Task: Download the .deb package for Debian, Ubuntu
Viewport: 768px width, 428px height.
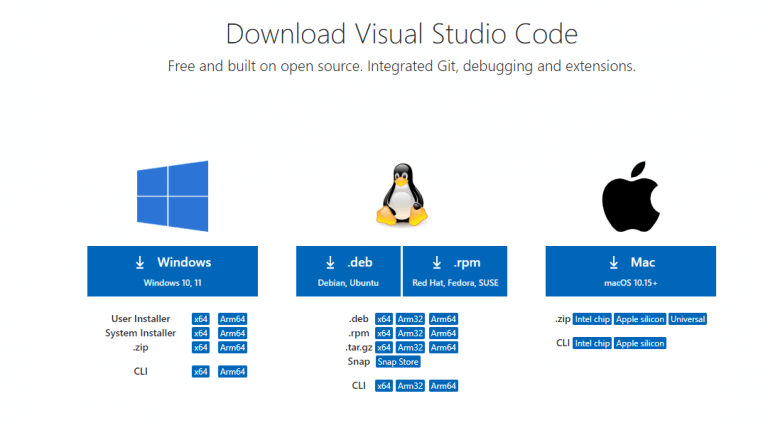Action: point(348,271)
